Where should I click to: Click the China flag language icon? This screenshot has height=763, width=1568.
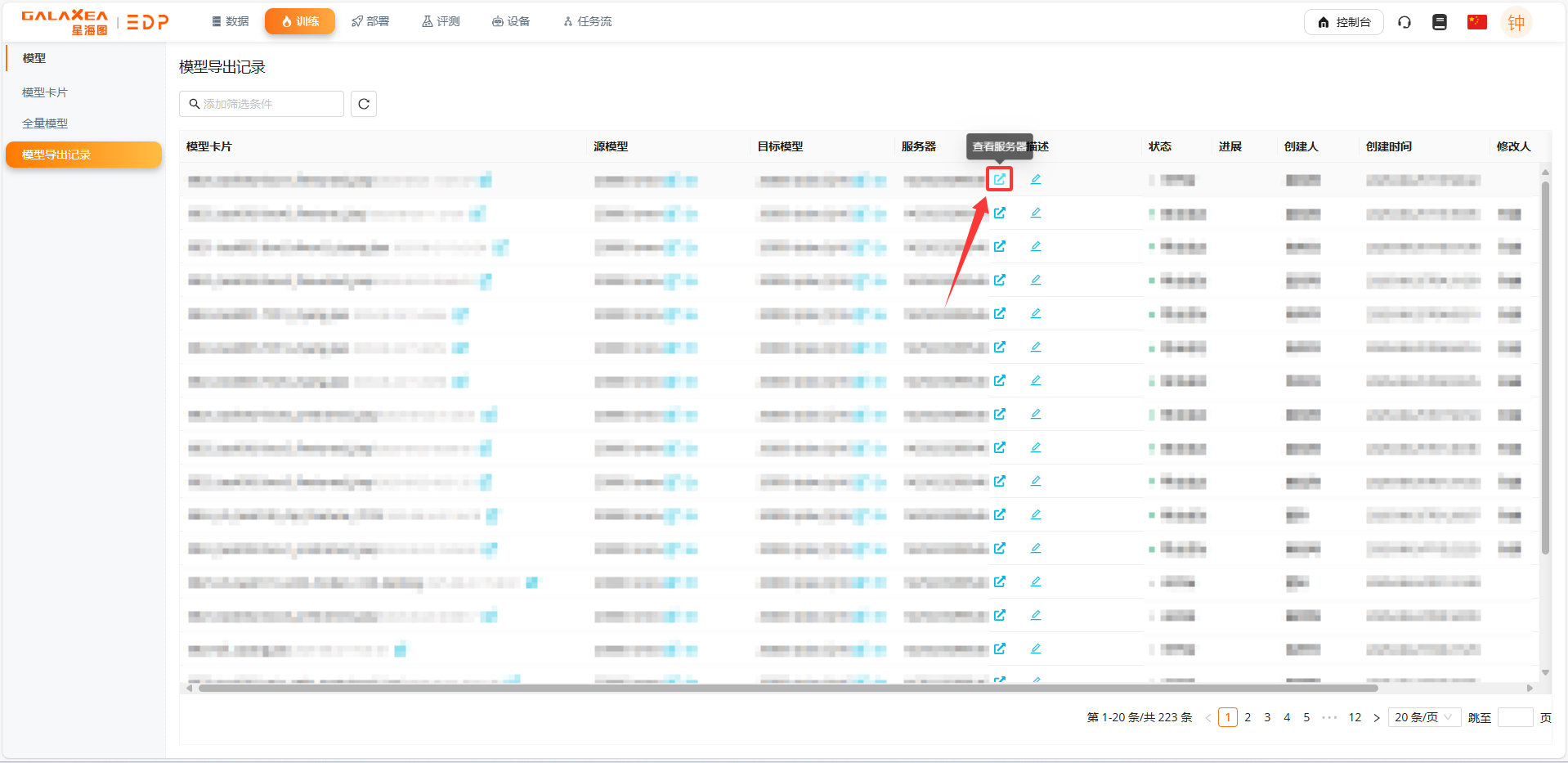(1476, 22)
